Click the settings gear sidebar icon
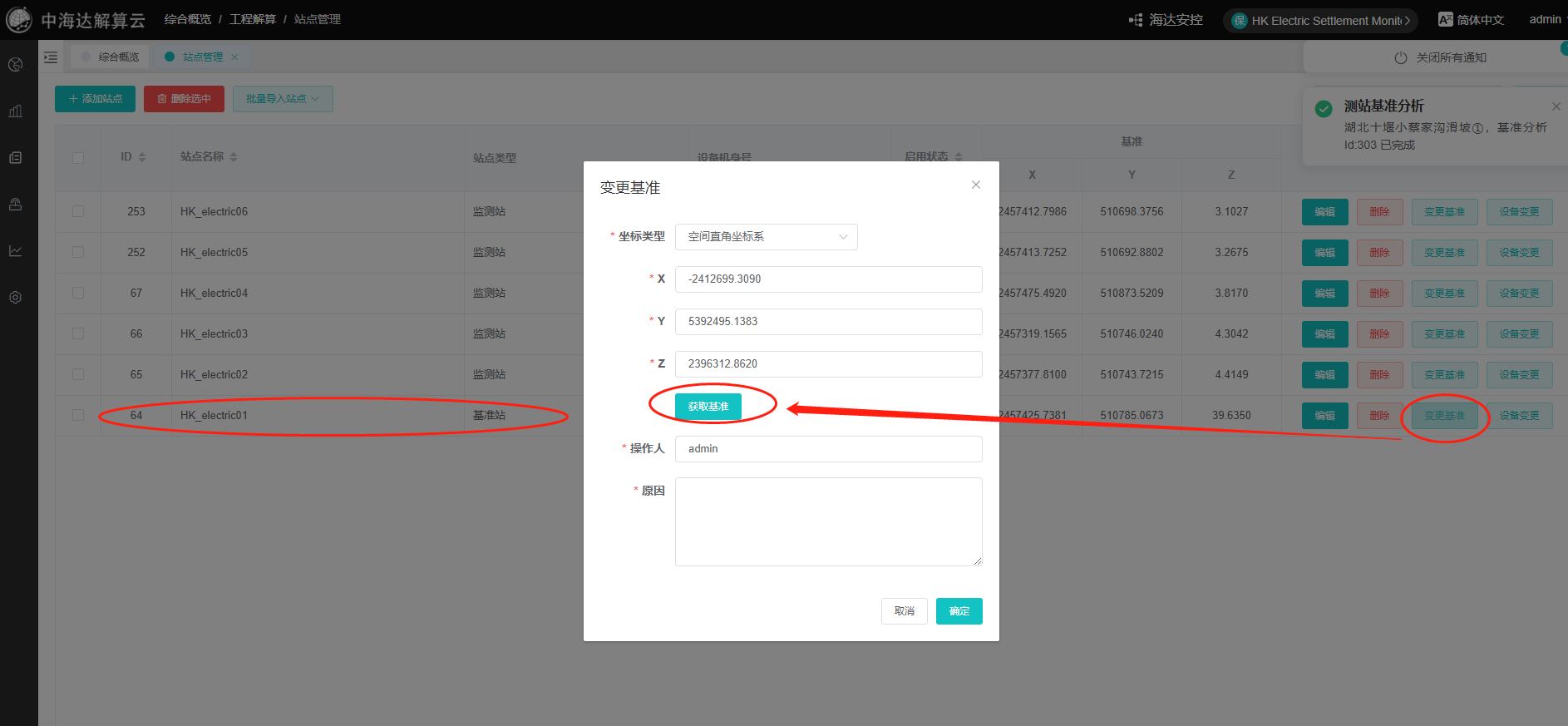1568x726 pixels. point(15,298)
